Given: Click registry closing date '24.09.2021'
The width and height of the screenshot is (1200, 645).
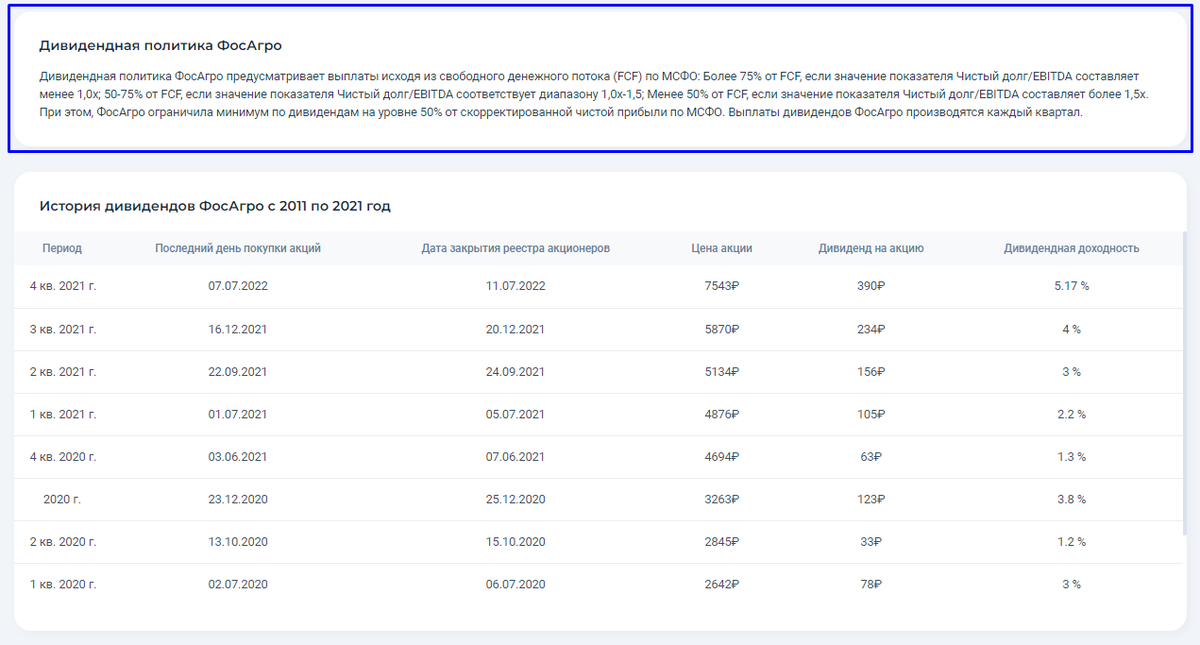Looking at the screenshot, I should click(x=515, y=372).
